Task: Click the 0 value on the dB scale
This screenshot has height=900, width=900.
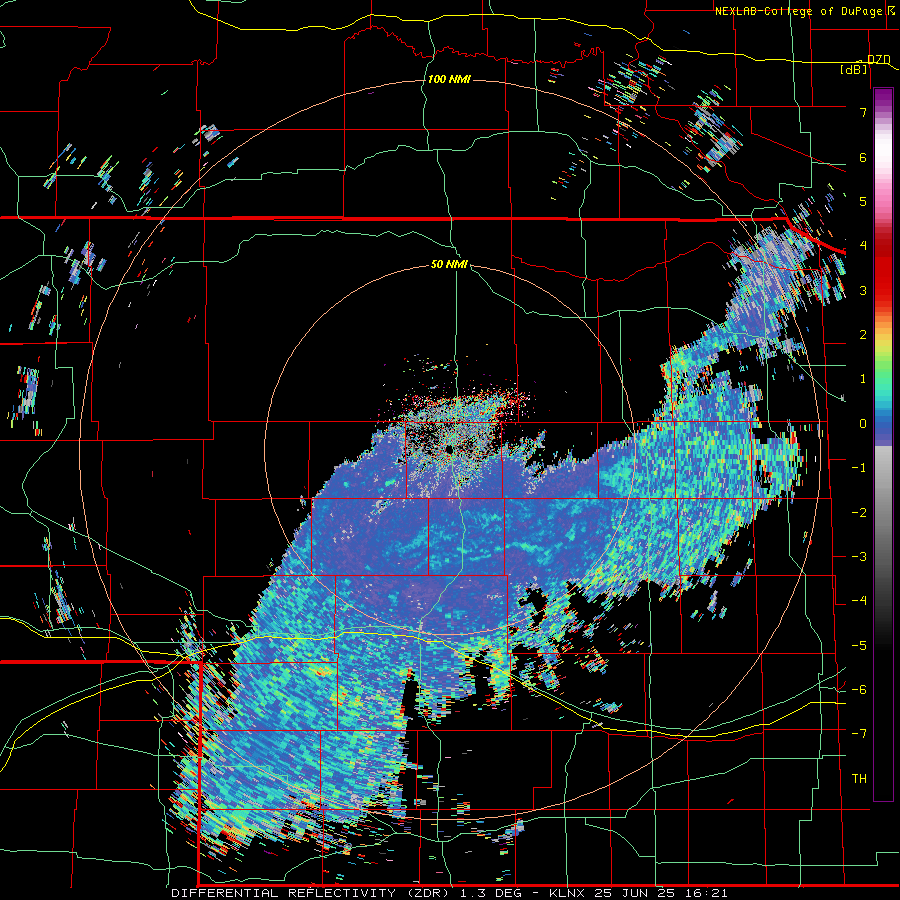Action: 863,424
